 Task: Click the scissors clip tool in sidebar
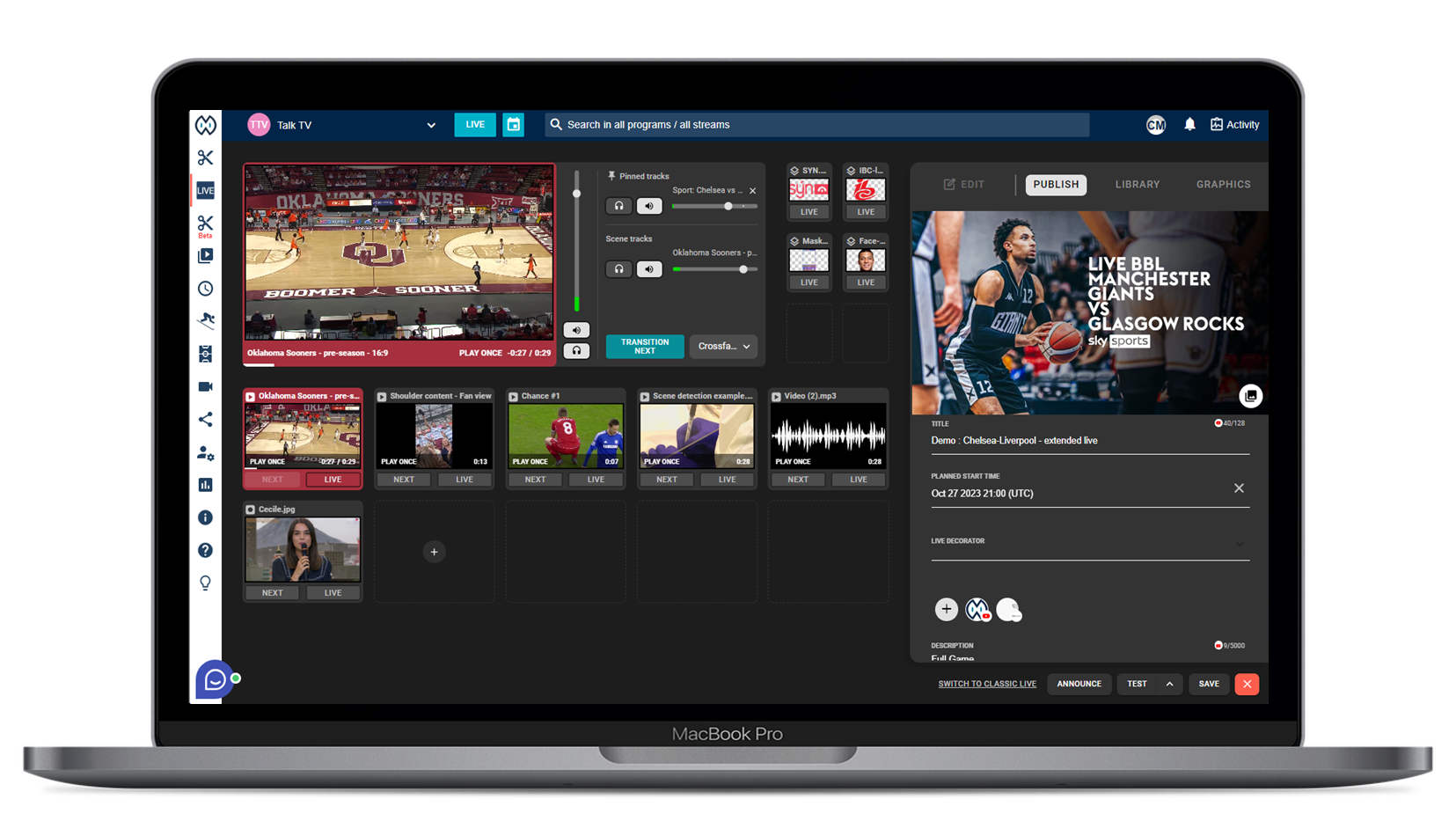coord(205,158)
